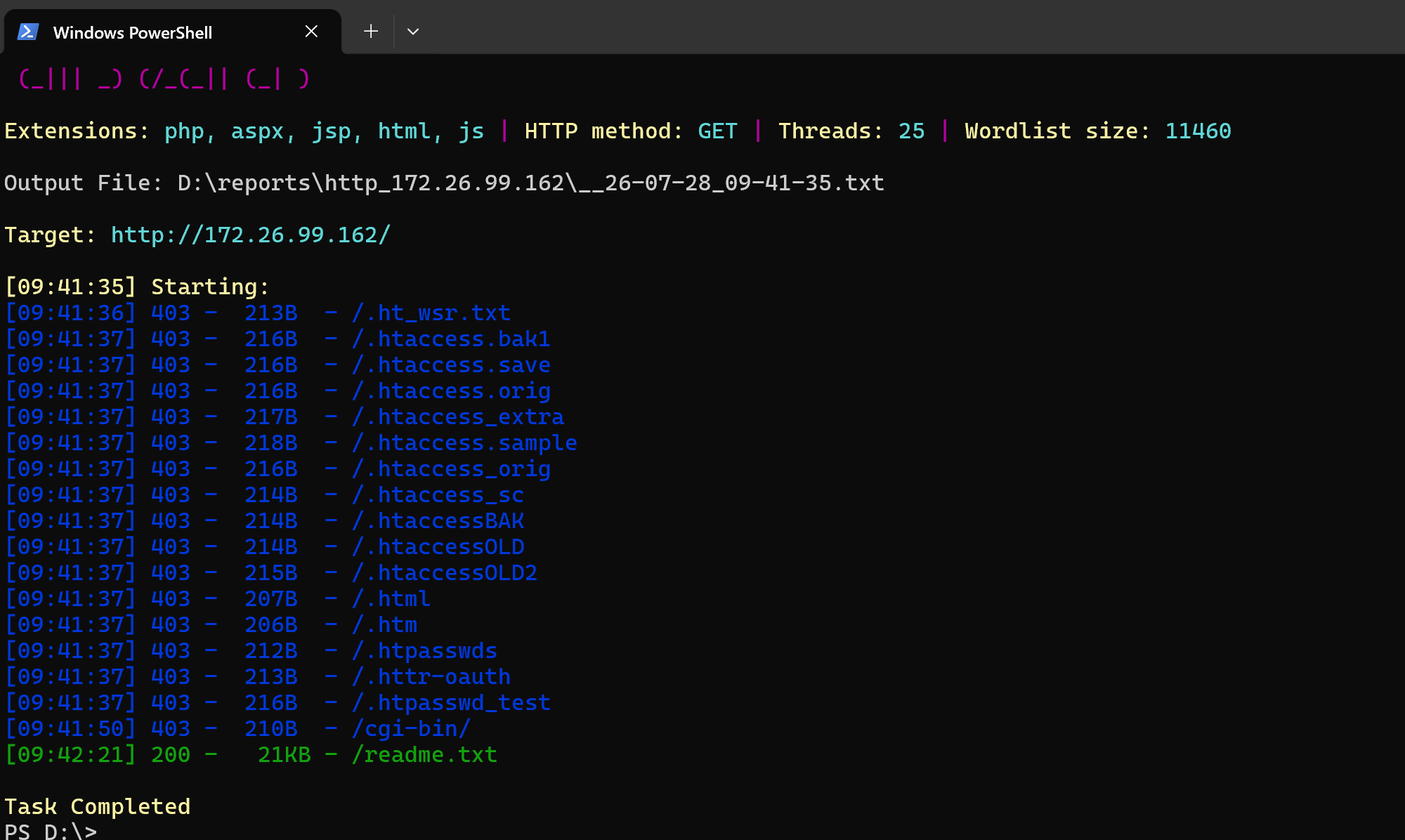Click the Task Completed message
Viewport: 1405px width, 840px height.
point(98,806)
